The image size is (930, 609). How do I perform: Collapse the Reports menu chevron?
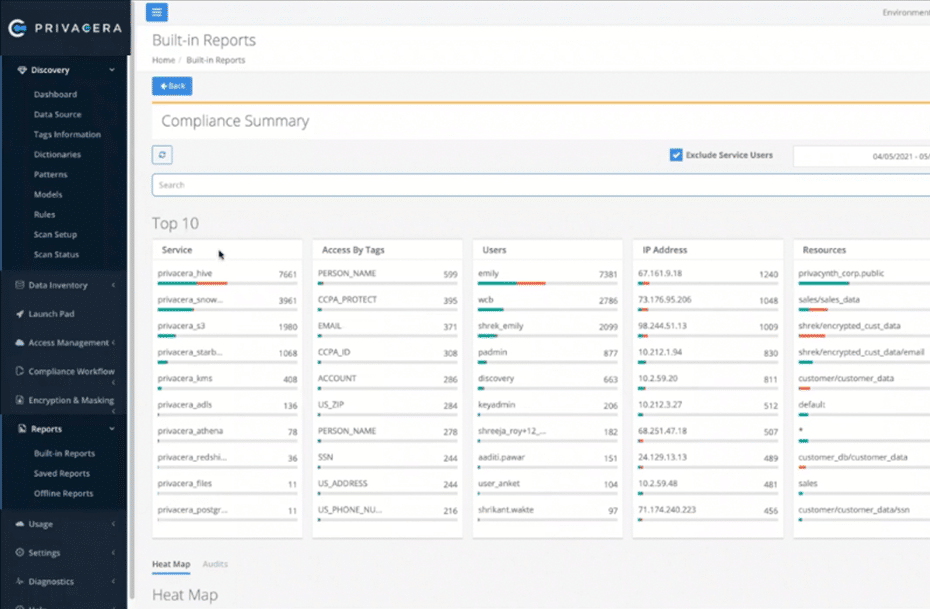click(x=112, y=429)
